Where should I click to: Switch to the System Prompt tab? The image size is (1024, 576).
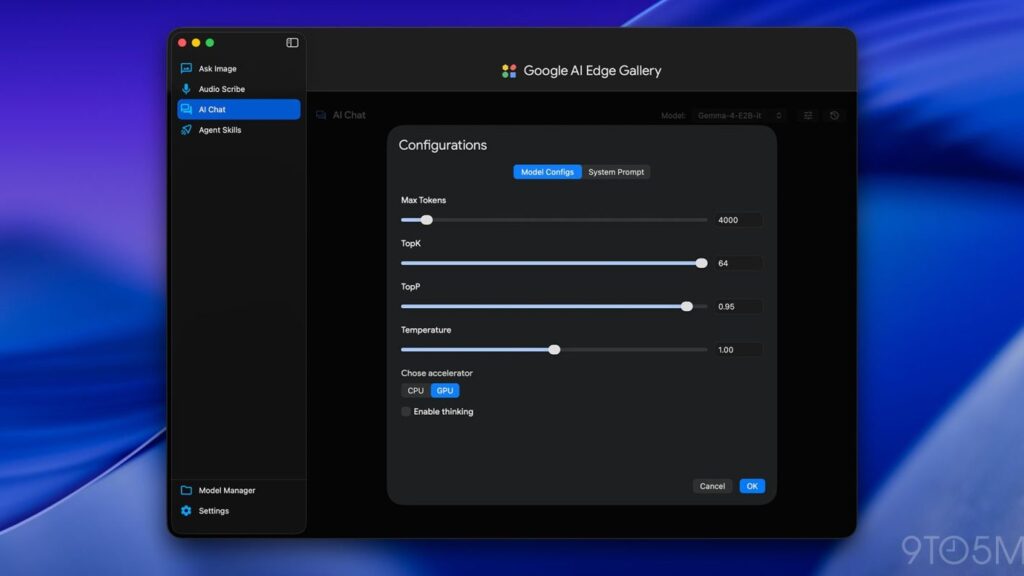pos(616,172)
